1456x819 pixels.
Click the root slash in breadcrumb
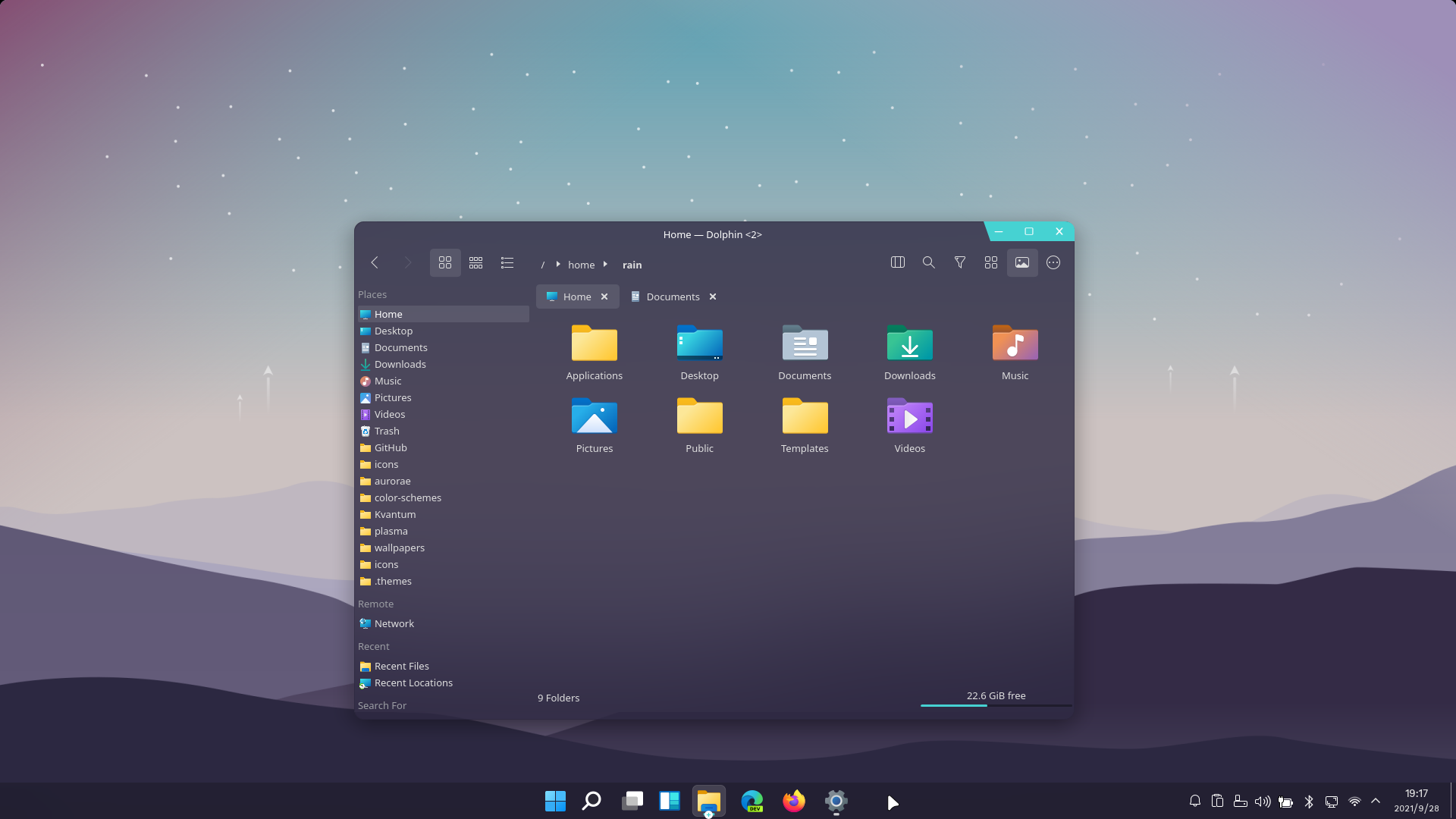(543, 265)
